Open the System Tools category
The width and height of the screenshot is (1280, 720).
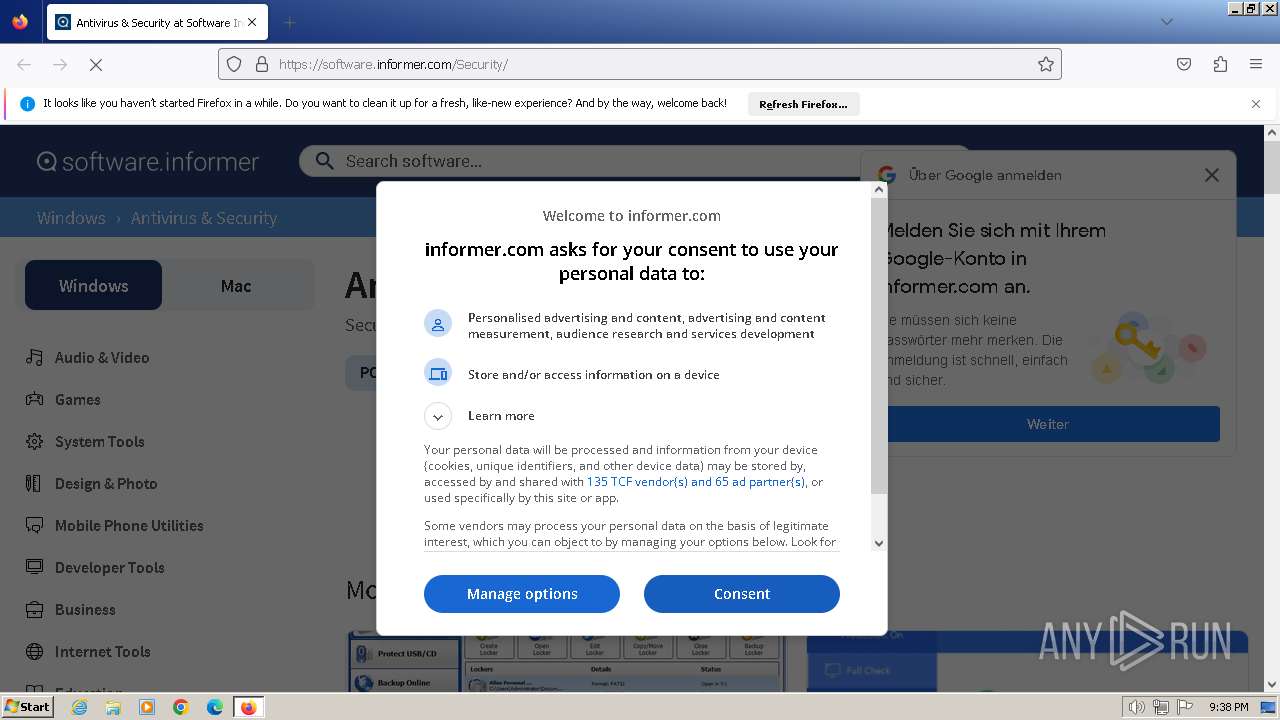tap(100, 442)
